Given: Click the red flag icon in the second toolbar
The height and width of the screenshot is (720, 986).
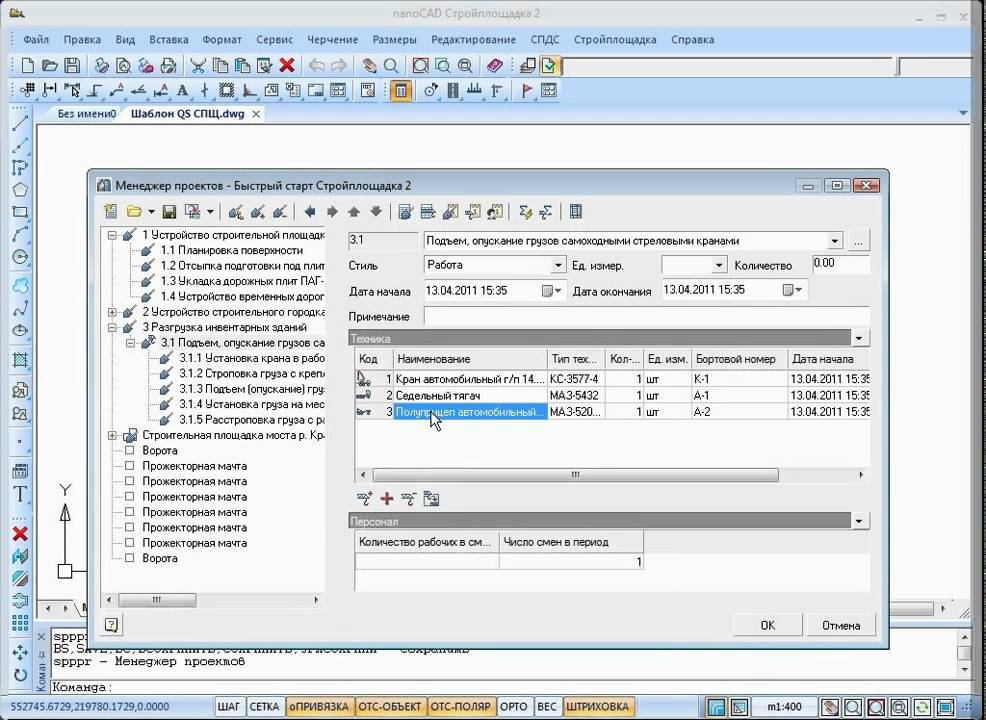Looking at the screenshot, I should (527, 90).
